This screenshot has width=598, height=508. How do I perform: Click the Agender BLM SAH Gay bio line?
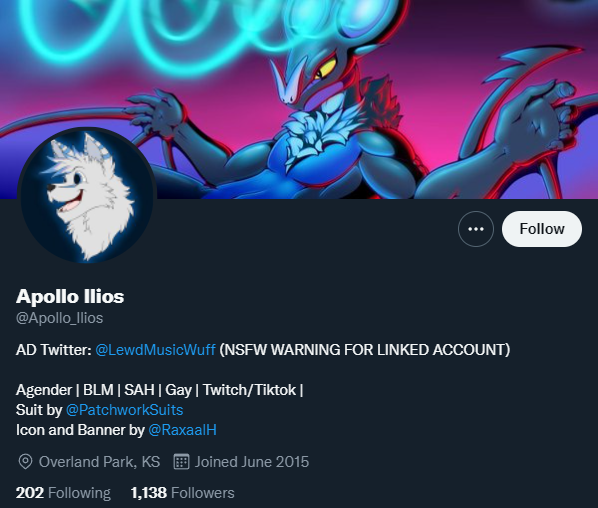tap(159, 390)
